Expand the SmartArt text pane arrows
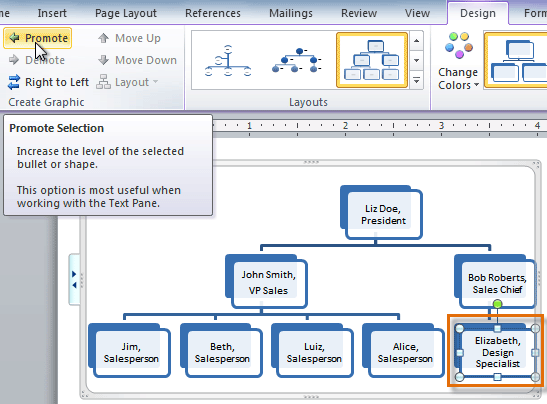Viewport: 547px width, 404px height. coord(74,279)
